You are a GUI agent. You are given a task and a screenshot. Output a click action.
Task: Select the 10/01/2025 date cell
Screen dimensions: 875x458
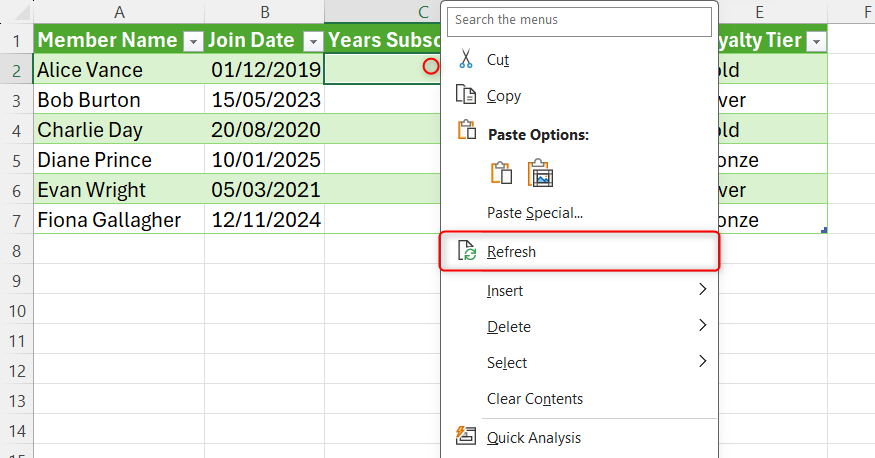tap(265, 160)
